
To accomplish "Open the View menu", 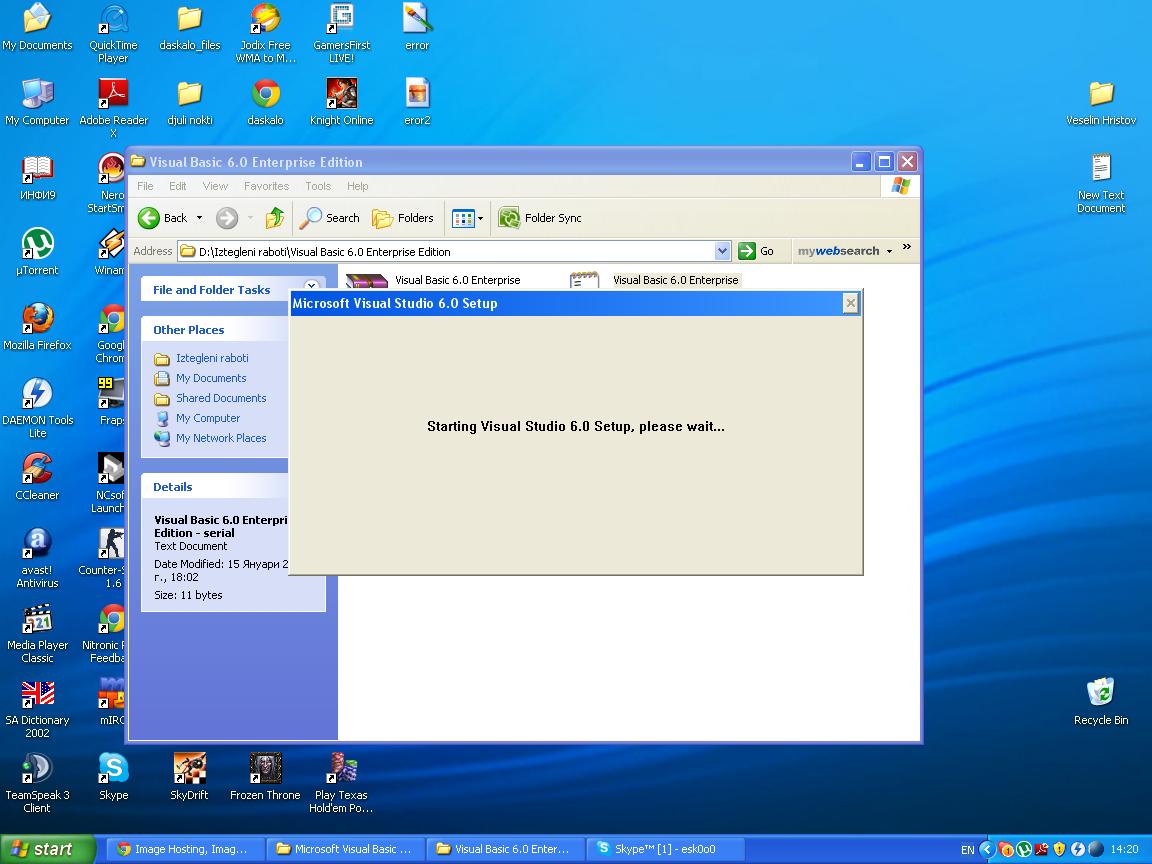I will tap(215, 186).
